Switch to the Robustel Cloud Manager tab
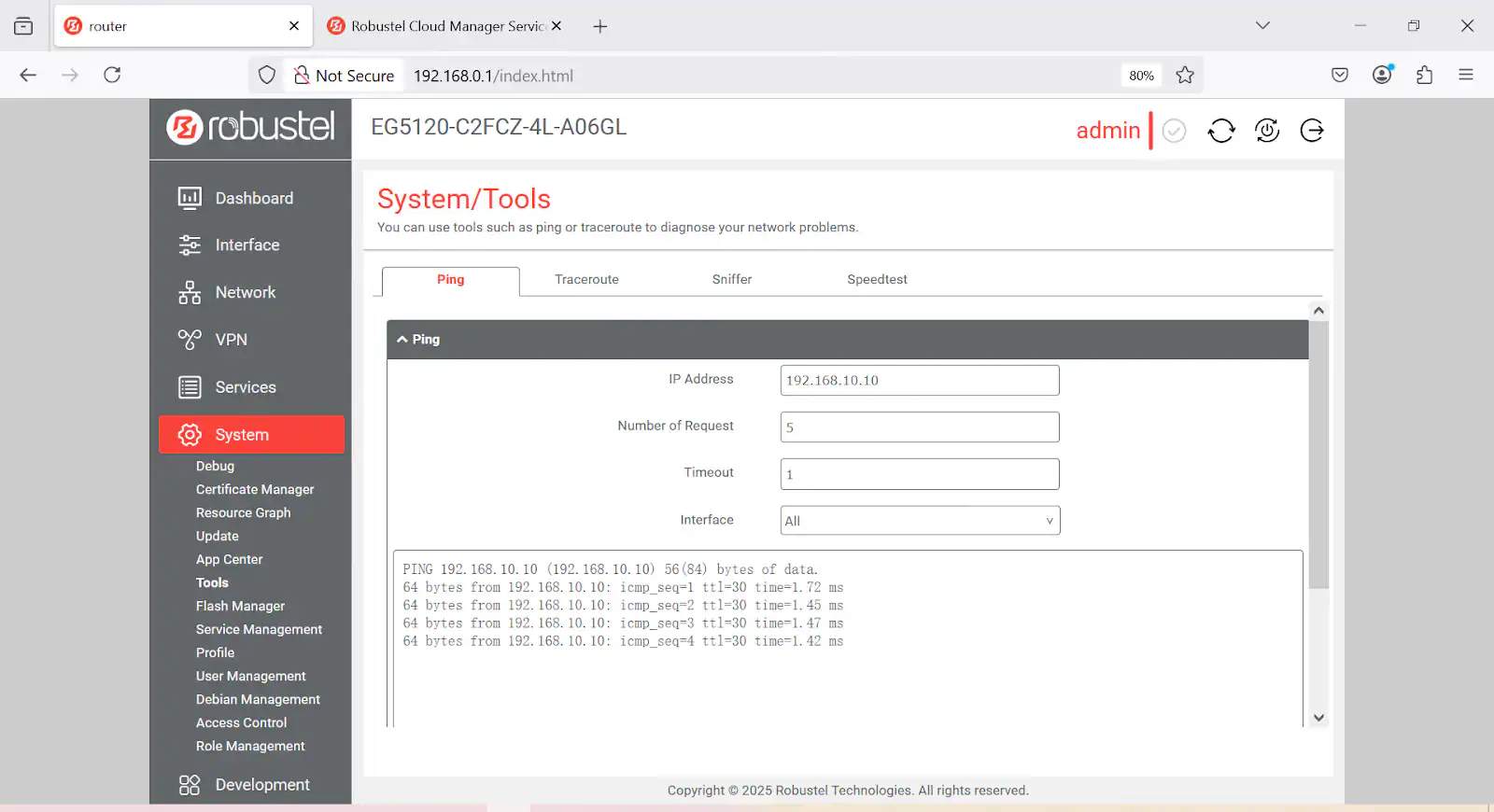1494x812 pixels. point(444,26)
